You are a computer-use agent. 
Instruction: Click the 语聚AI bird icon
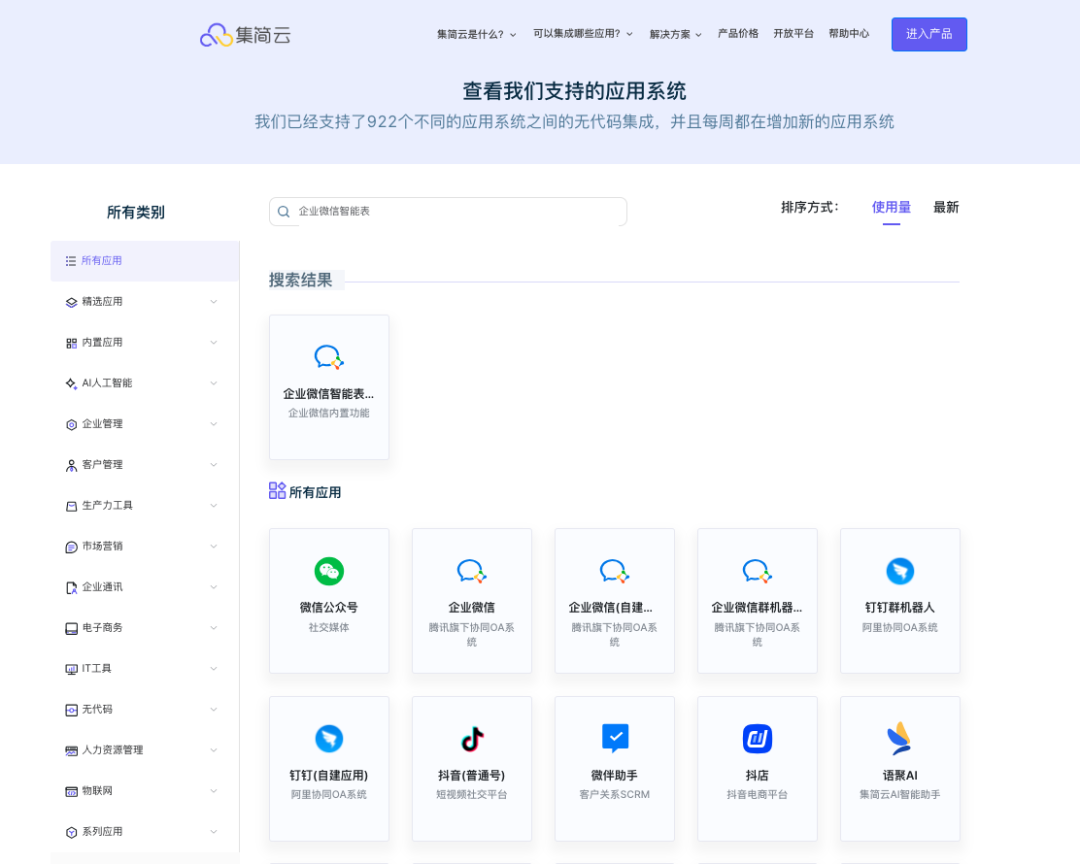point(900,738)
